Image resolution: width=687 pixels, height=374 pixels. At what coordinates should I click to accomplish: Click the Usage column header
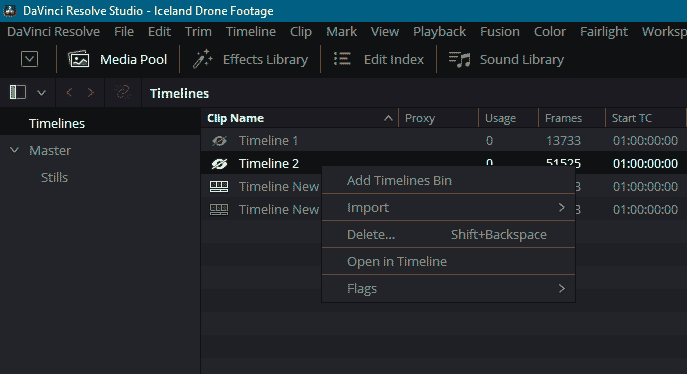click(500, 118)
